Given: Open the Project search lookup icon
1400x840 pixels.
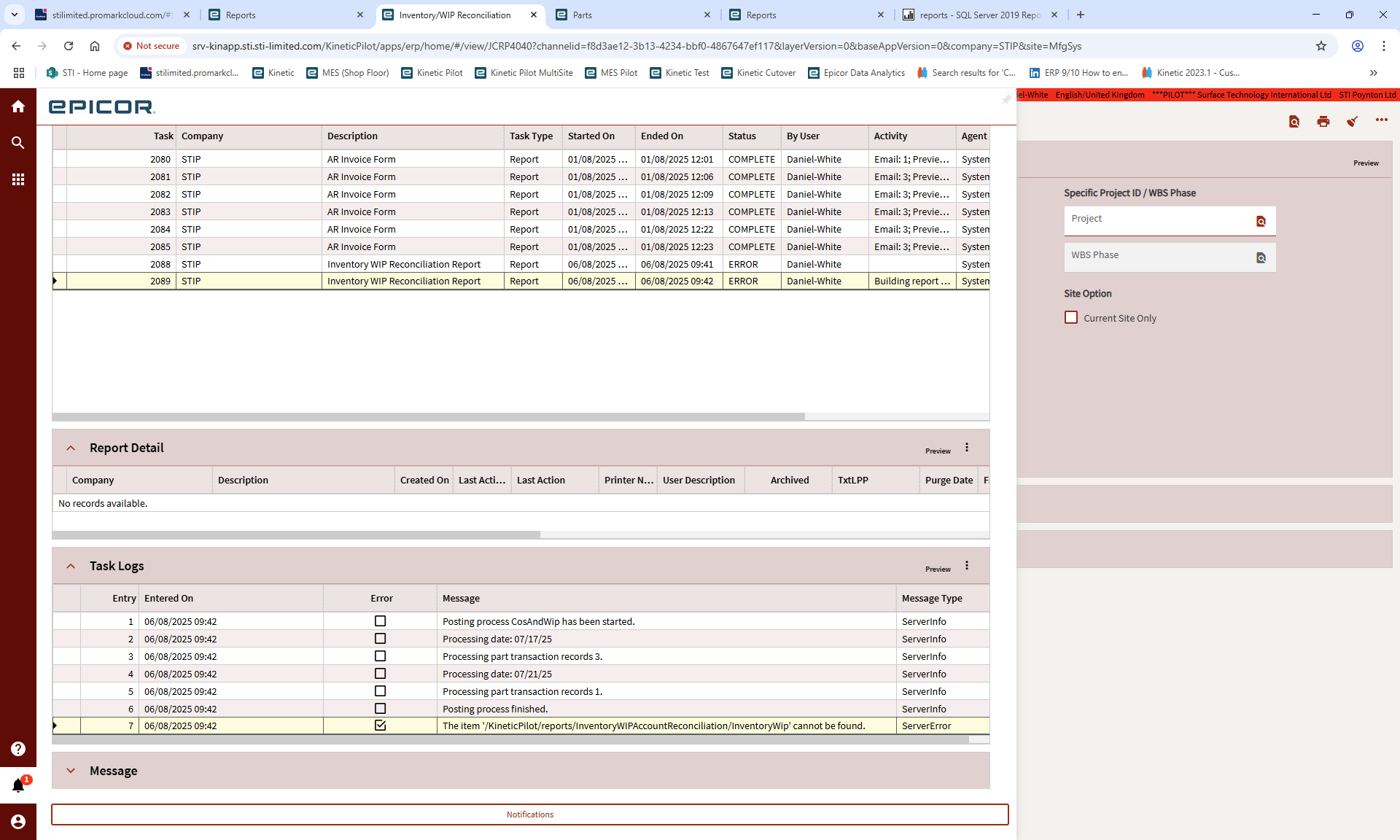Looking at the screenshot, I should 1261,221.
